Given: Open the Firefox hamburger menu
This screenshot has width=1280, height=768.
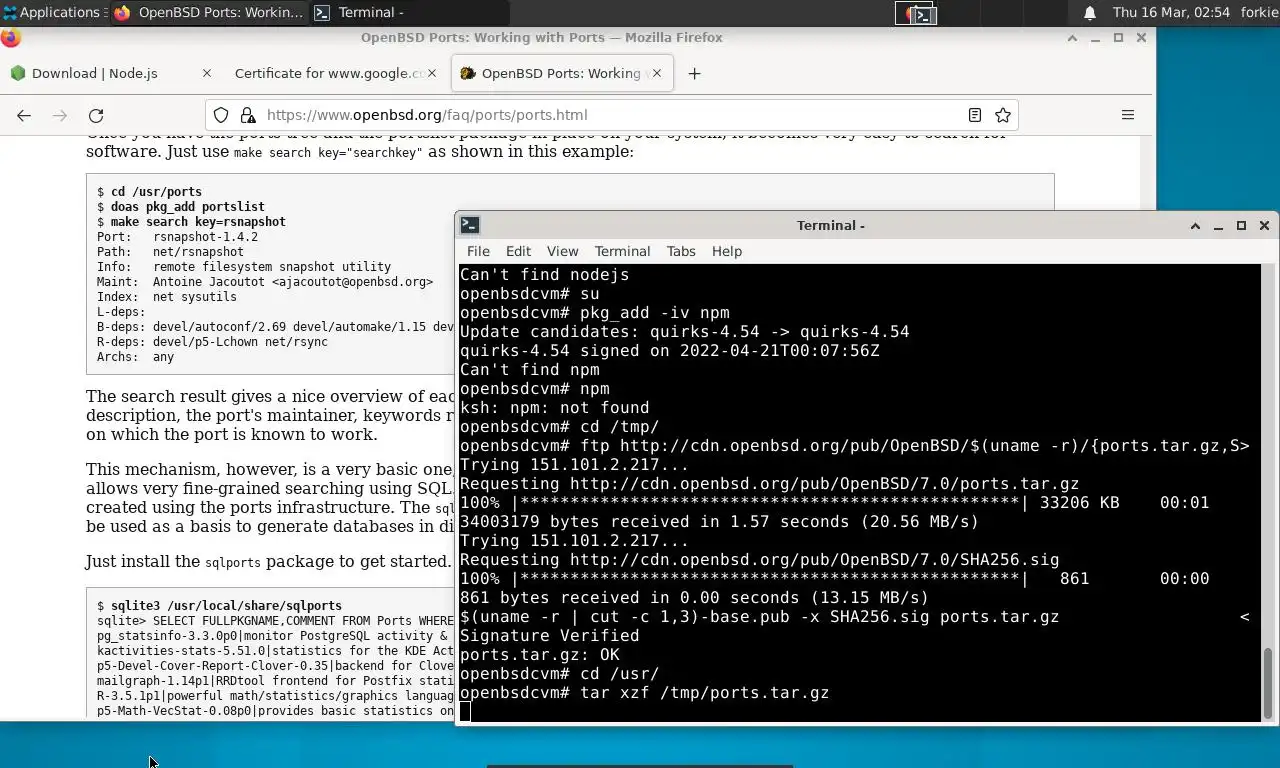Looking at the screenshot, I should pyautogui.click(x=1128, y=115).
